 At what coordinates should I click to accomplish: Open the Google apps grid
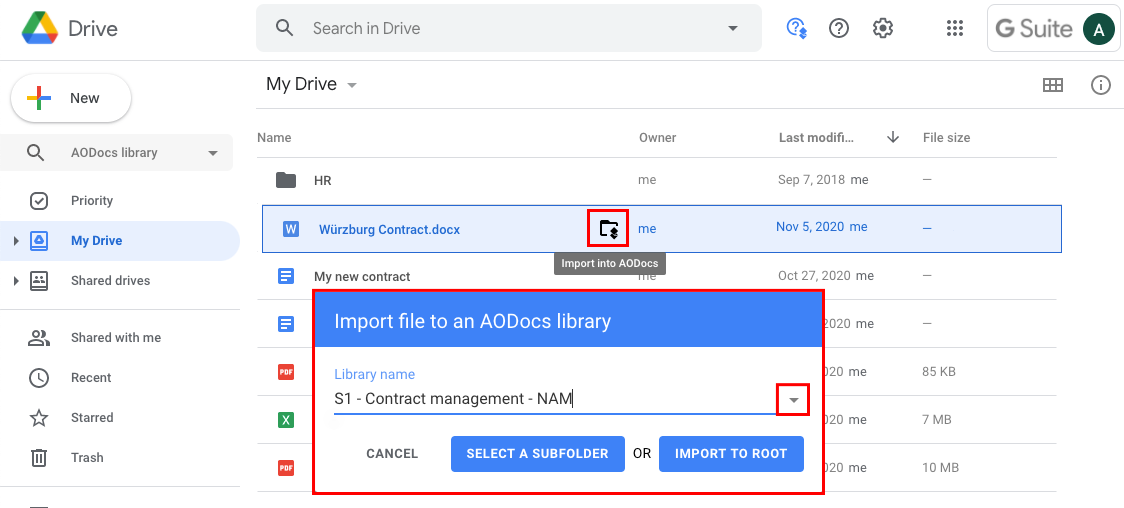954,29
